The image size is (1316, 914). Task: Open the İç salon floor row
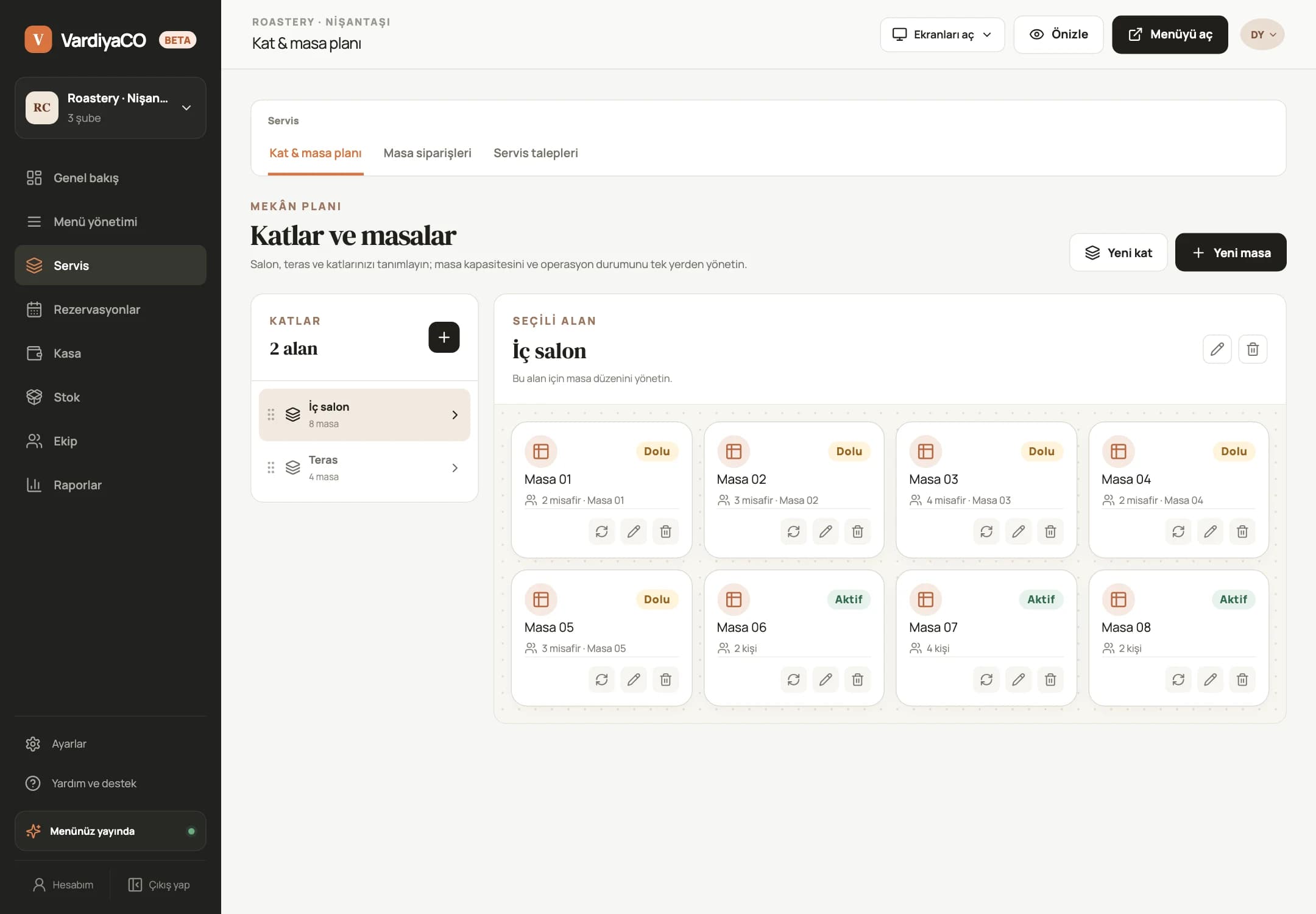click(x=364, y=415)
